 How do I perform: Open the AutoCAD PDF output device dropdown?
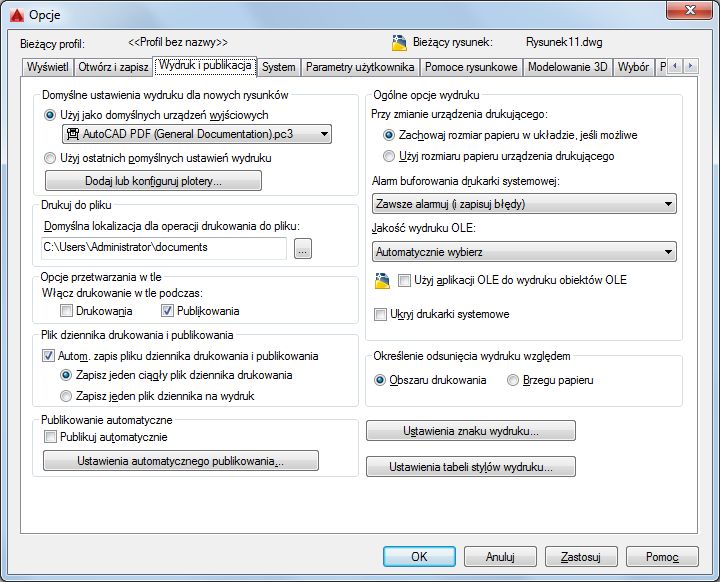(x=197, y=134)
